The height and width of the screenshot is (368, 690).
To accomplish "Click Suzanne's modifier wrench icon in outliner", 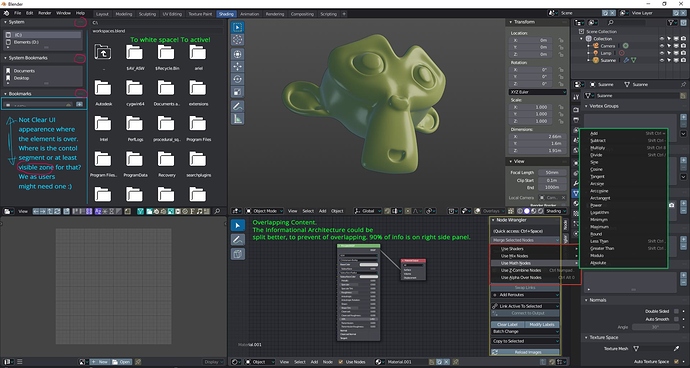I will point(626,60).
